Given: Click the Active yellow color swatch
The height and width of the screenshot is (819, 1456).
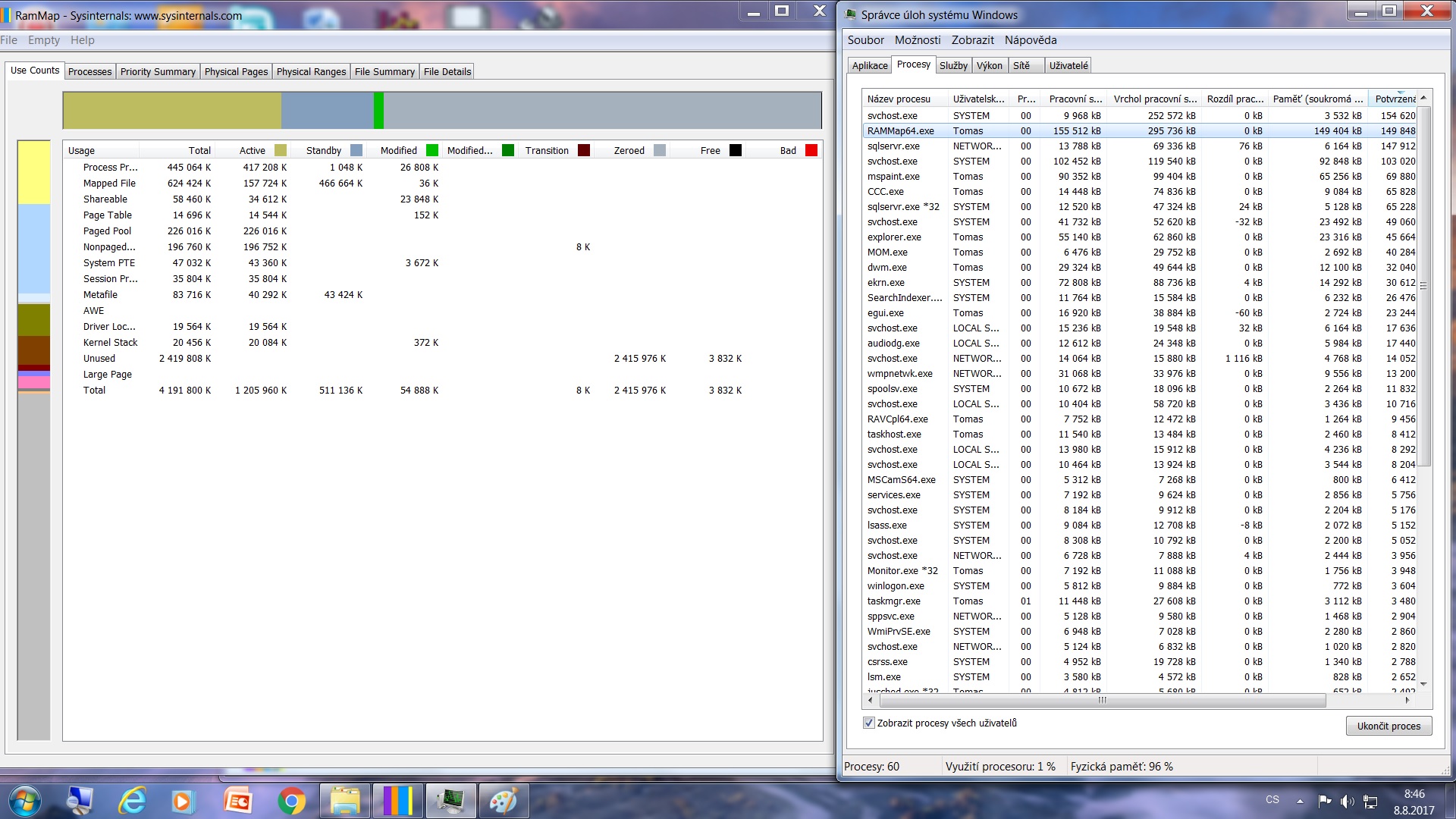Looking at the screenshot, I should click(x=281, y=150).
